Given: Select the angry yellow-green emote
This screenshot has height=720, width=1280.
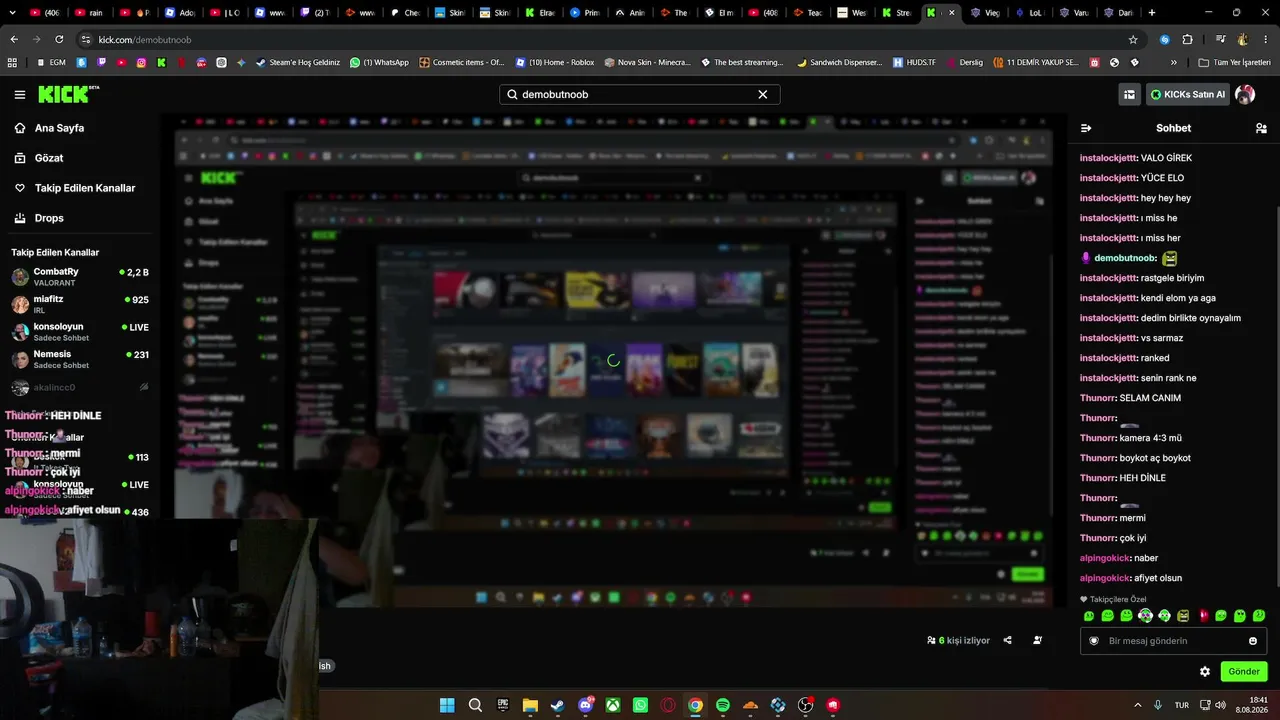Looking at the screenshot, I should (1183, 616).
